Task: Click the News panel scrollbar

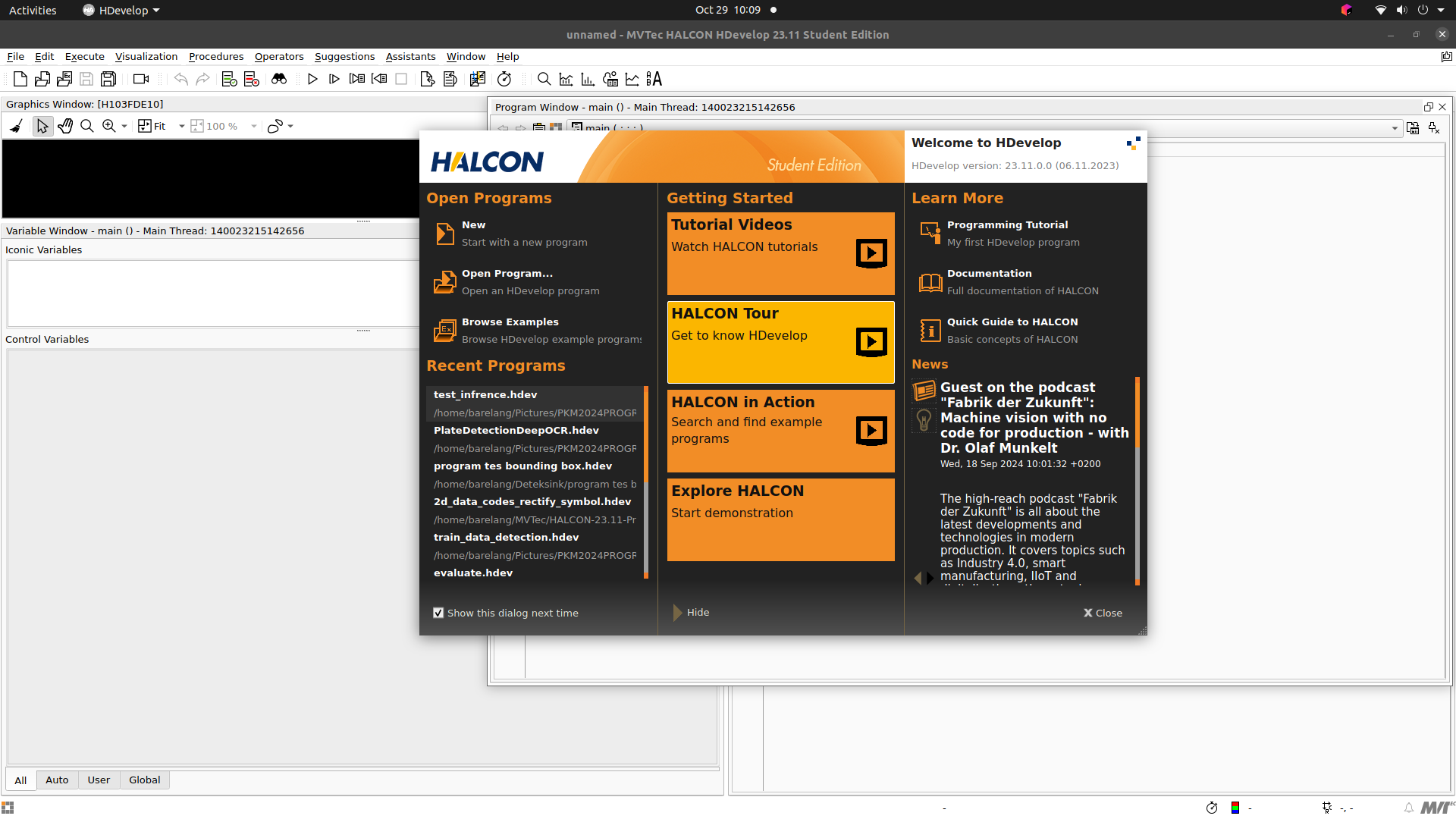Action: pos(1137,482)
